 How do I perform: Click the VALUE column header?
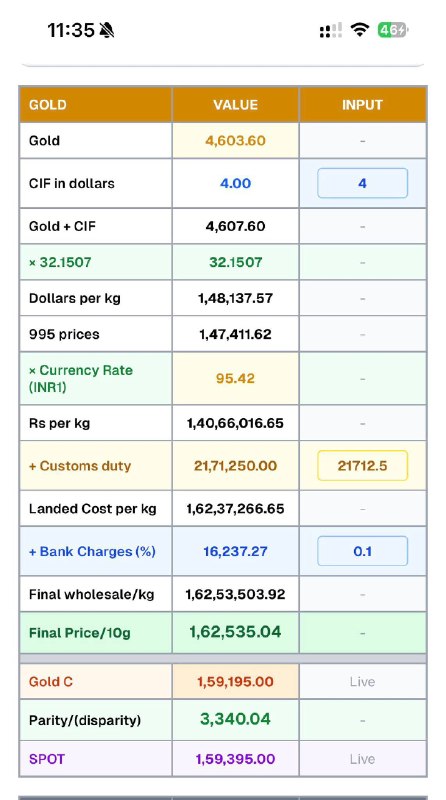point(235,105)
